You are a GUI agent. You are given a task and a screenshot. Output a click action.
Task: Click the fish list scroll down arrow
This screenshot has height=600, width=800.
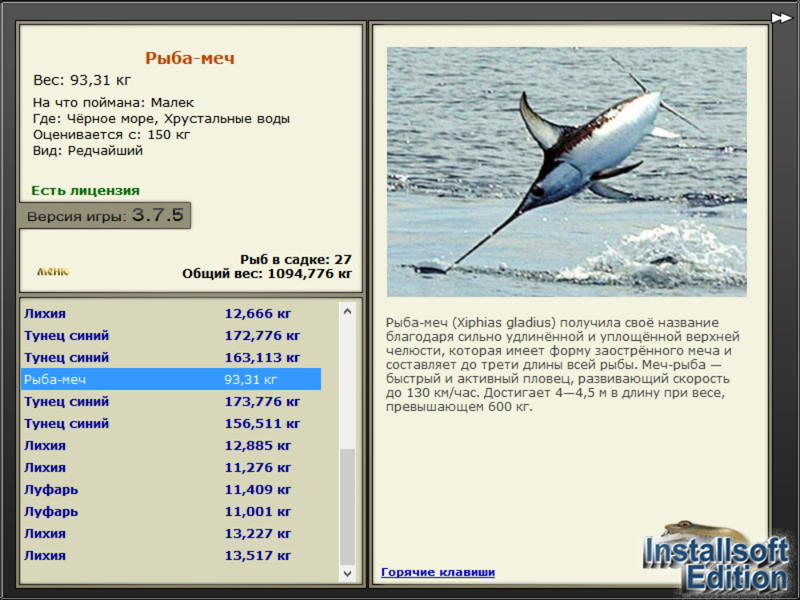coord(347,573)
